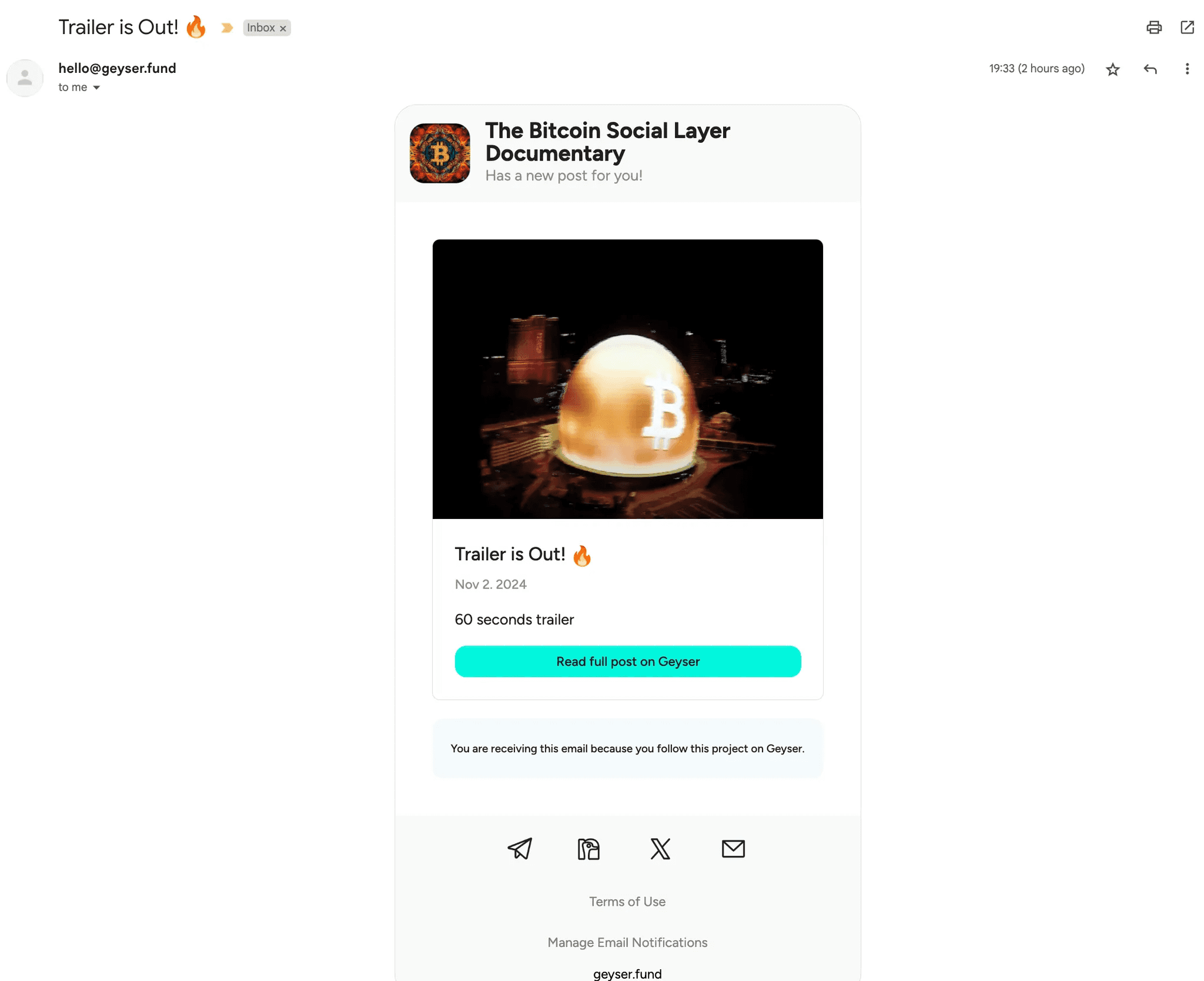Open the Terms of Use link
1204x981 pixels.
627,901
